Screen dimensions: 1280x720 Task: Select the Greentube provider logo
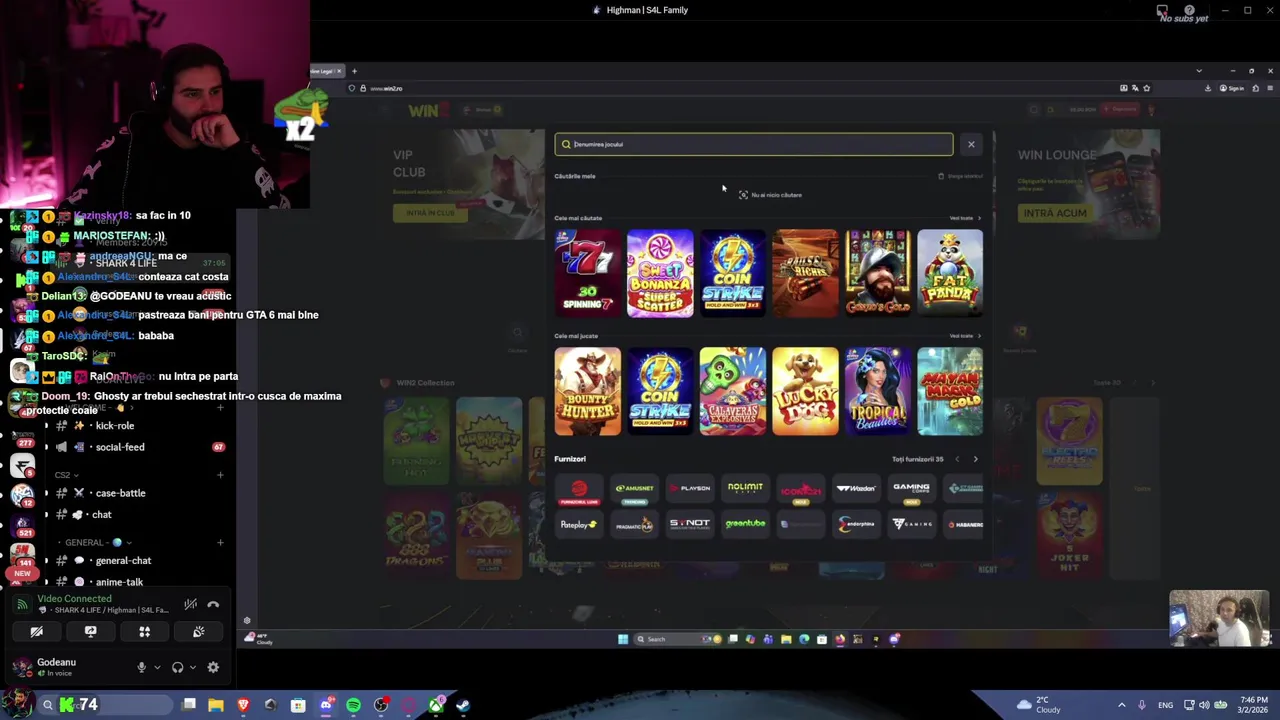tap(745, 524)
